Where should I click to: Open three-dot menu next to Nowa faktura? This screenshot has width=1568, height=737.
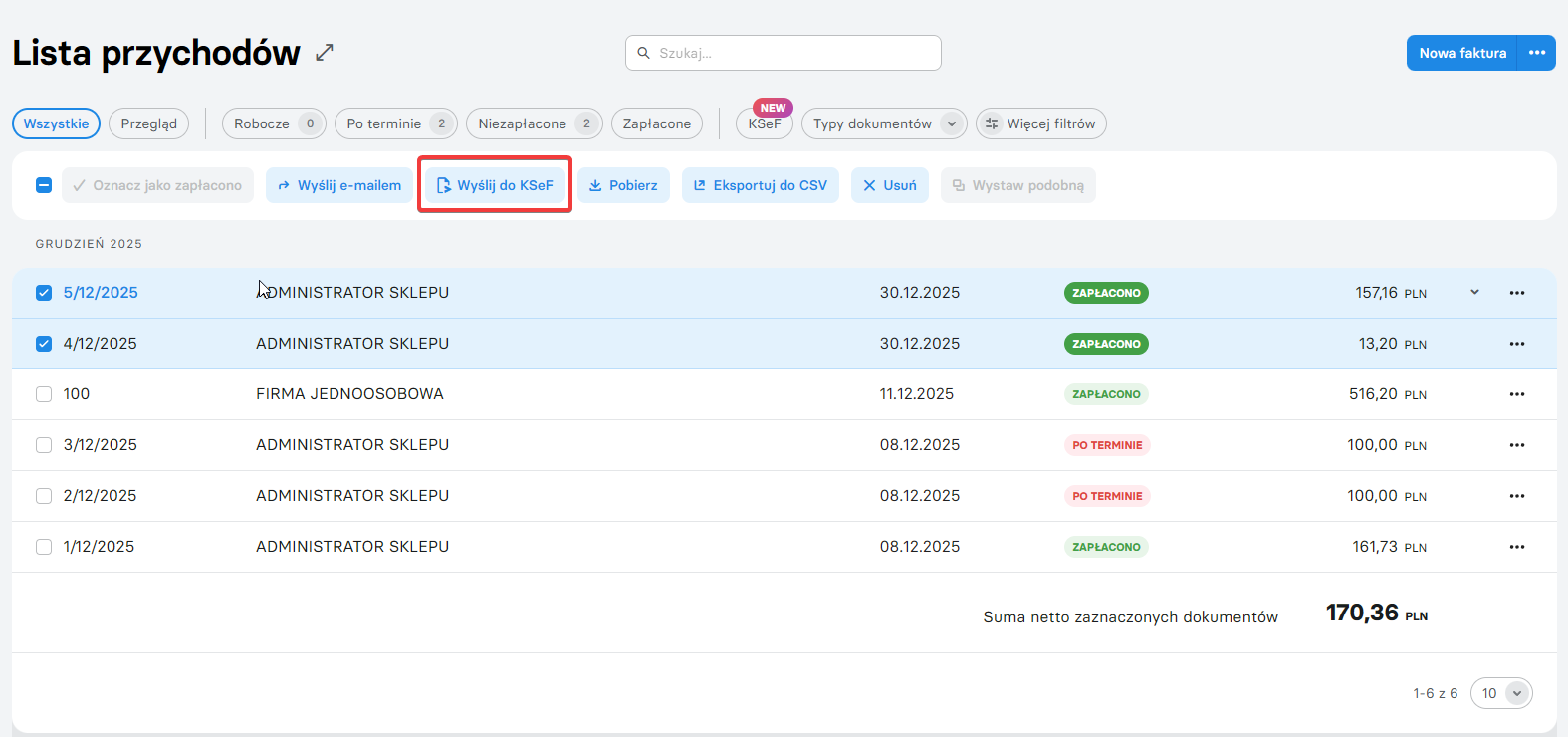(1536, 53)
